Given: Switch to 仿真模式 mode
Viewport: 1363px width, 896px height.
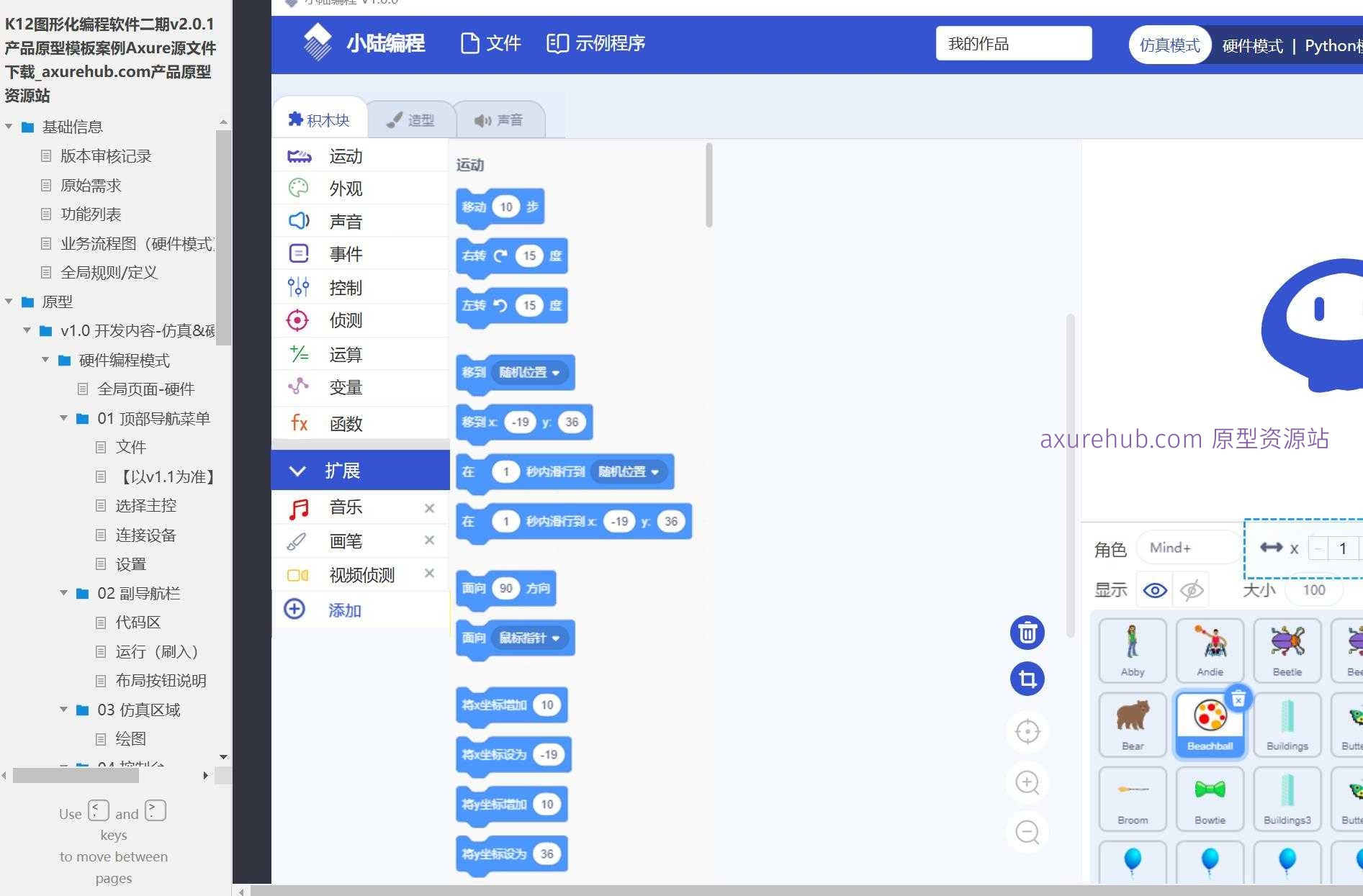Looking at the screenshot, I should tap(1169, 45).
